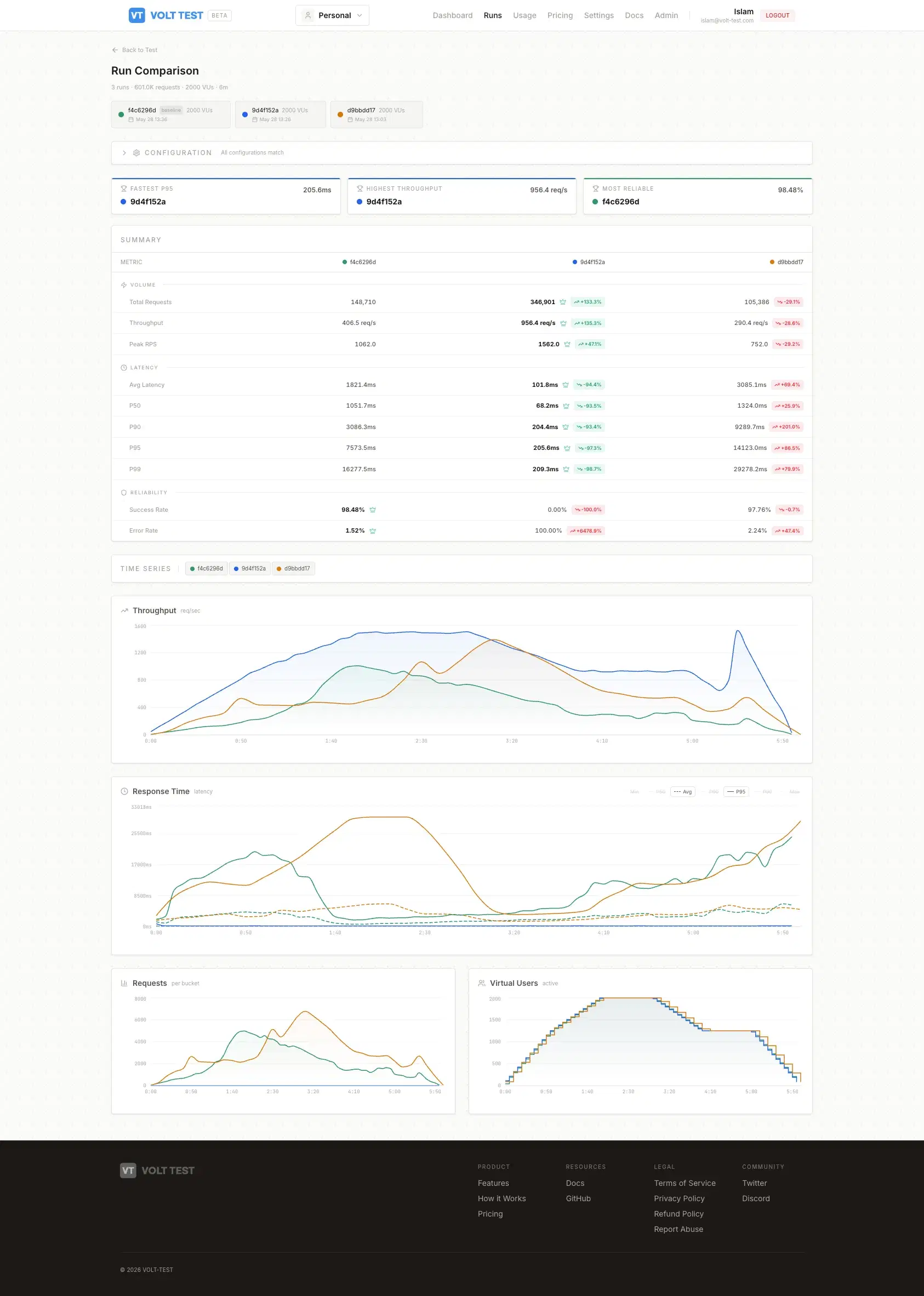Screen dimensions: 924x1296
Task: Click blue color dot on 9d4f152a run card
Action: point(245,115)
